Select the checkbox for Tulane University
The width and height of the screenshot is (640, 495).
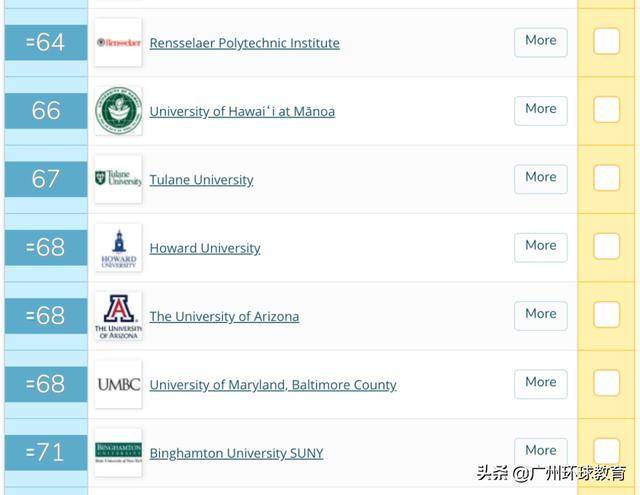click(x=606, y=178)
